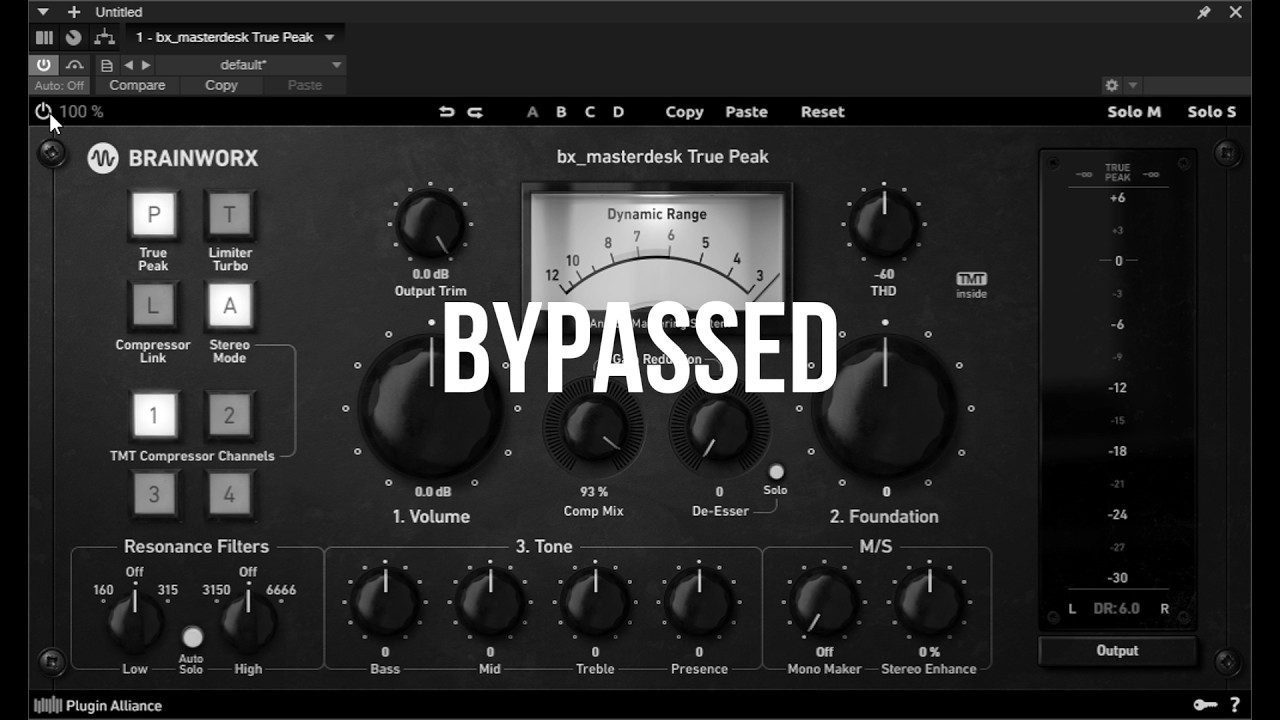Click the large Foundation knob

885,407
